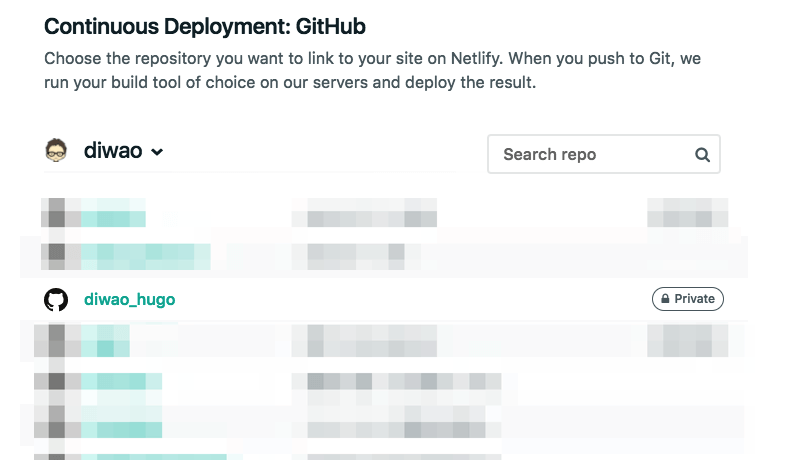Click the magnifying glass search icon
This screenshot has width=793, height=460.
(702, 155)
